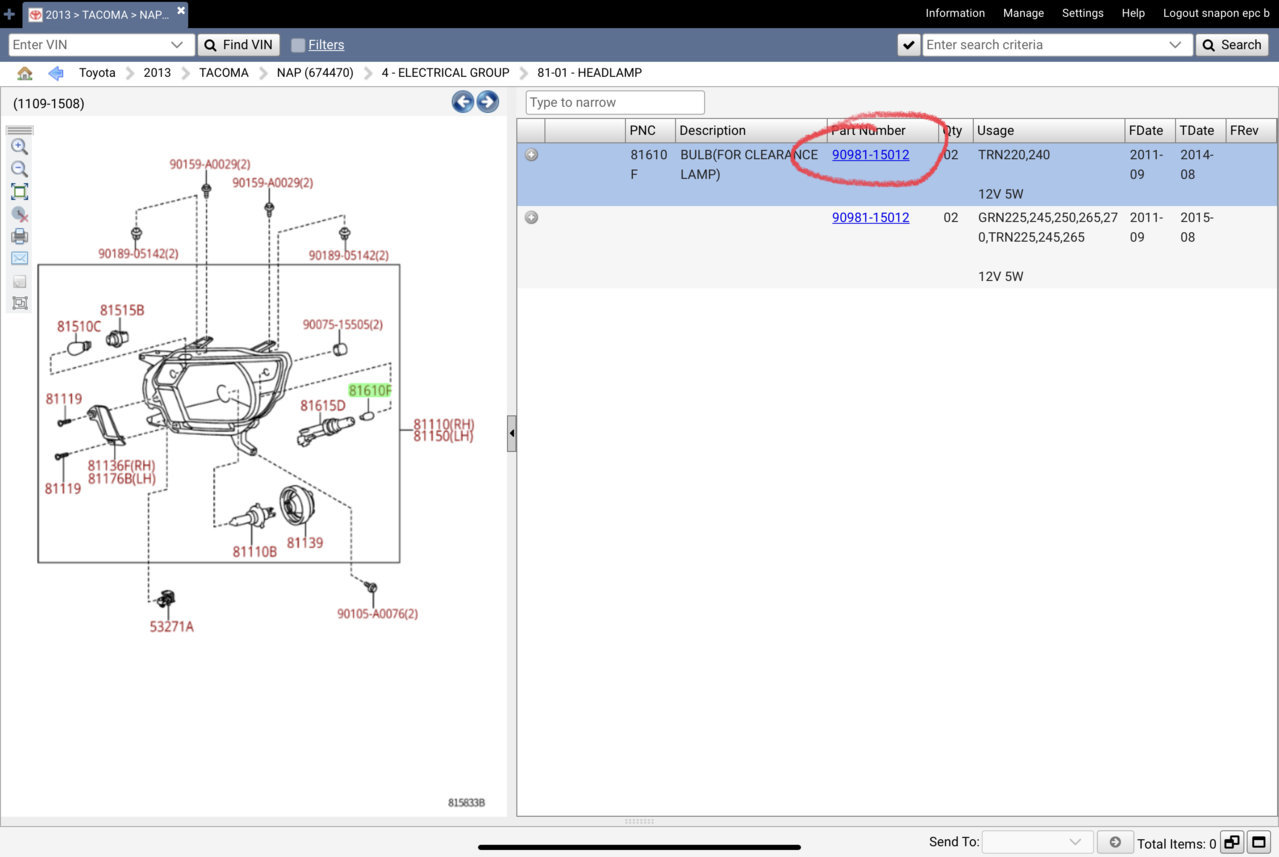Click the overlapping-windows icon next to Total Items
The image size is (1279, 857).
[1232, 842]
